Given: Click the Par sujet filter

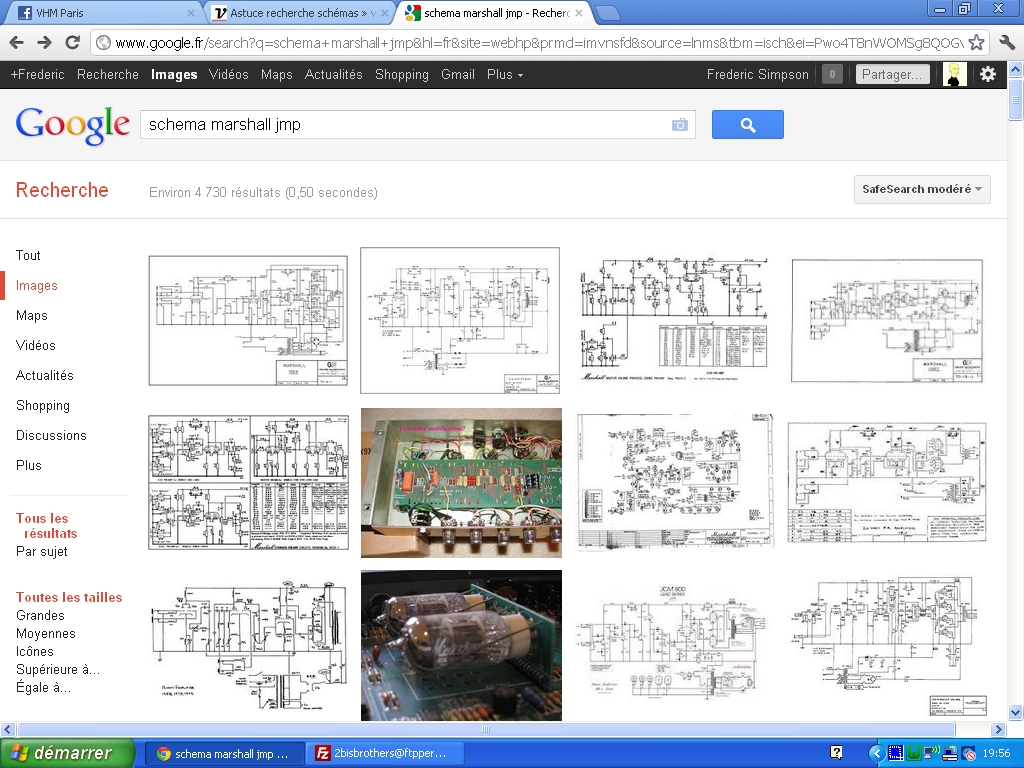Looking at the screenshot, I should pos(42,552).
